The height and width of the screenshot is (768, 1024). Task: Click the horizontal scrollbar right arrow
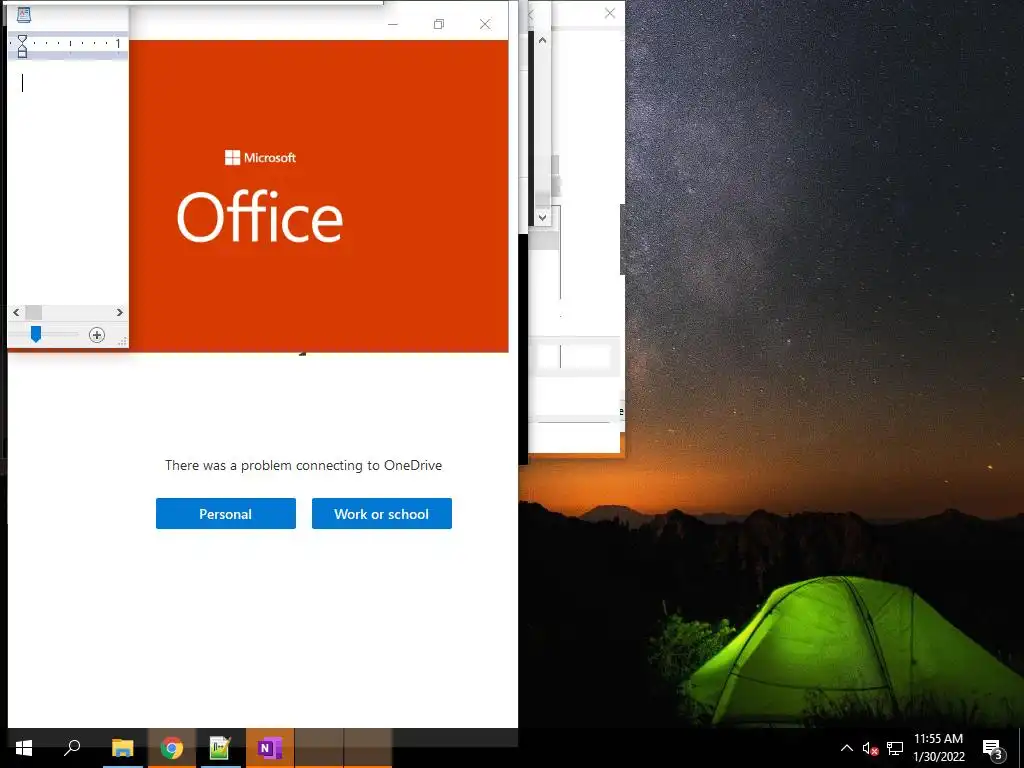coord(120,312)
